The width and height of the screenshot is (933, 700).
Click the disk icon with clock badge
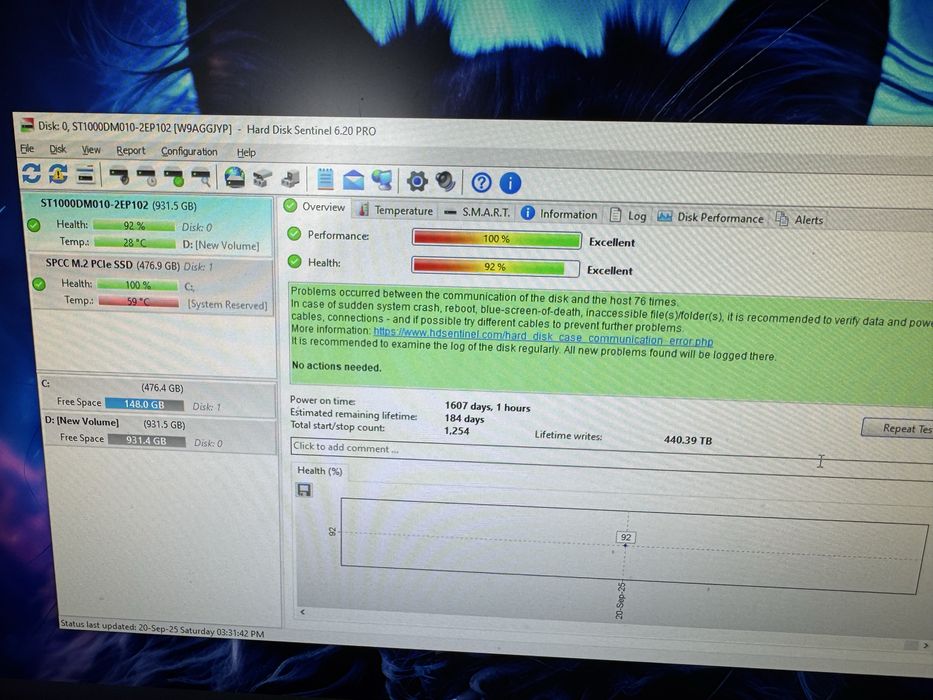coord(146,177)
